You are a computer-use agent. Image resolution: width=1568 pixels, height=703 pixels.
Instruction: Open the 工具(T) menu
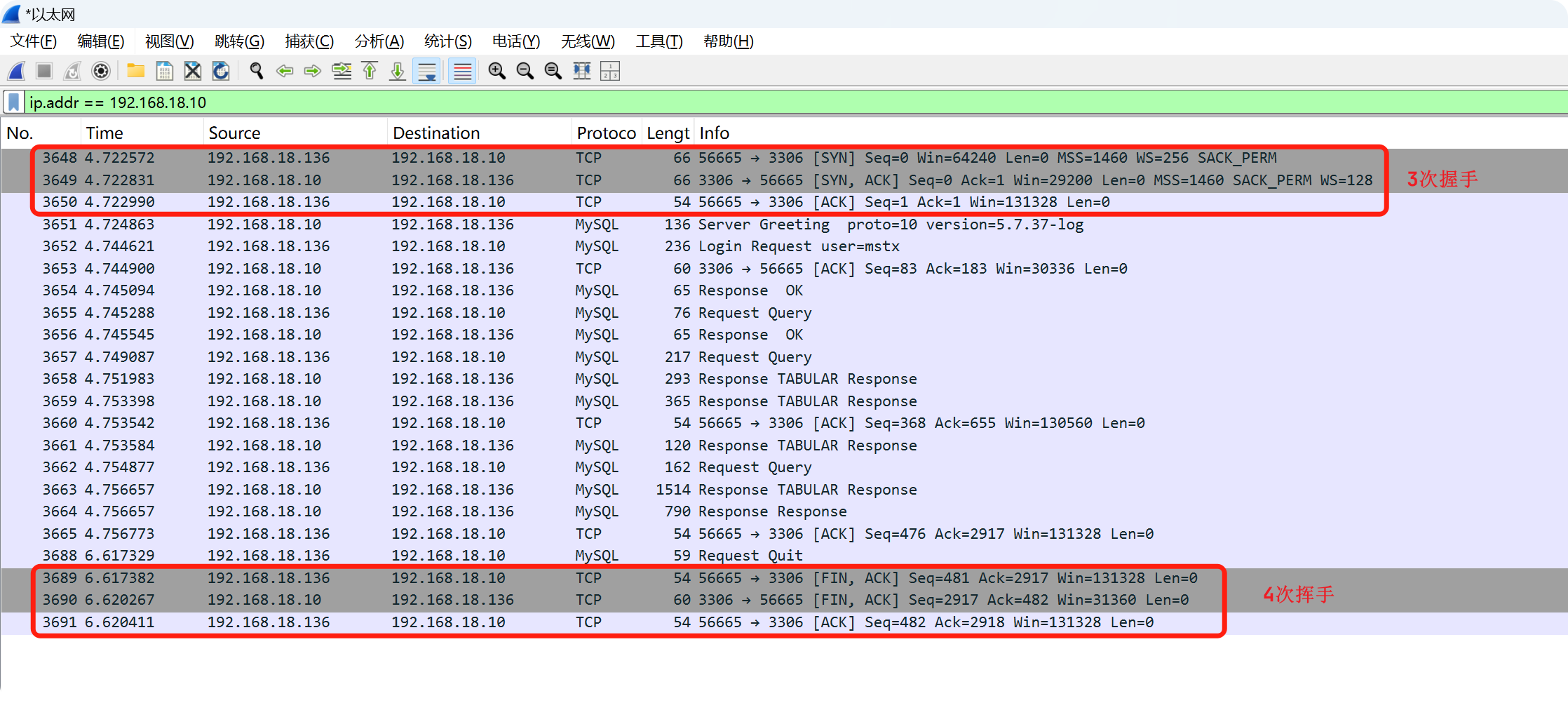[659, 41]
